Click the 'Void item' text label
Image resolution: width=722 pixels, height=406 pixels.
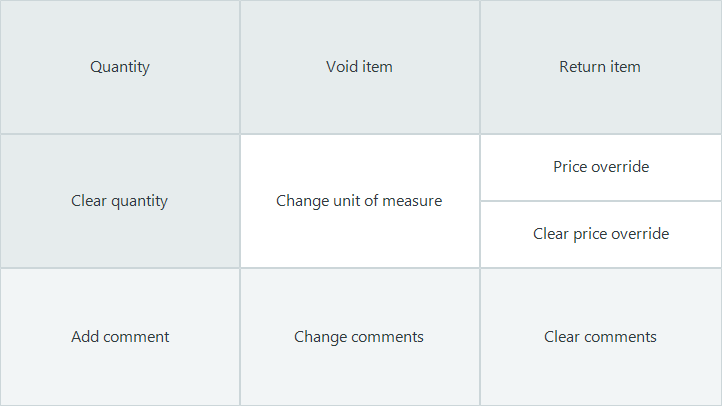click(x=359, y=67)
